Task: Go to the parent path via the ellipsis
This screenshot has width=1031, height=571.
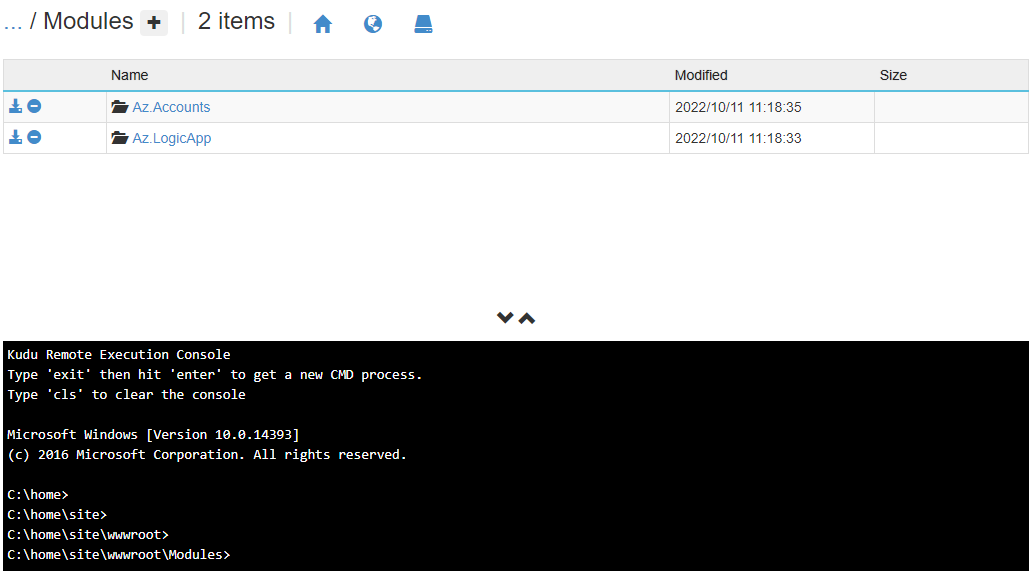Action: pos(12,22)
